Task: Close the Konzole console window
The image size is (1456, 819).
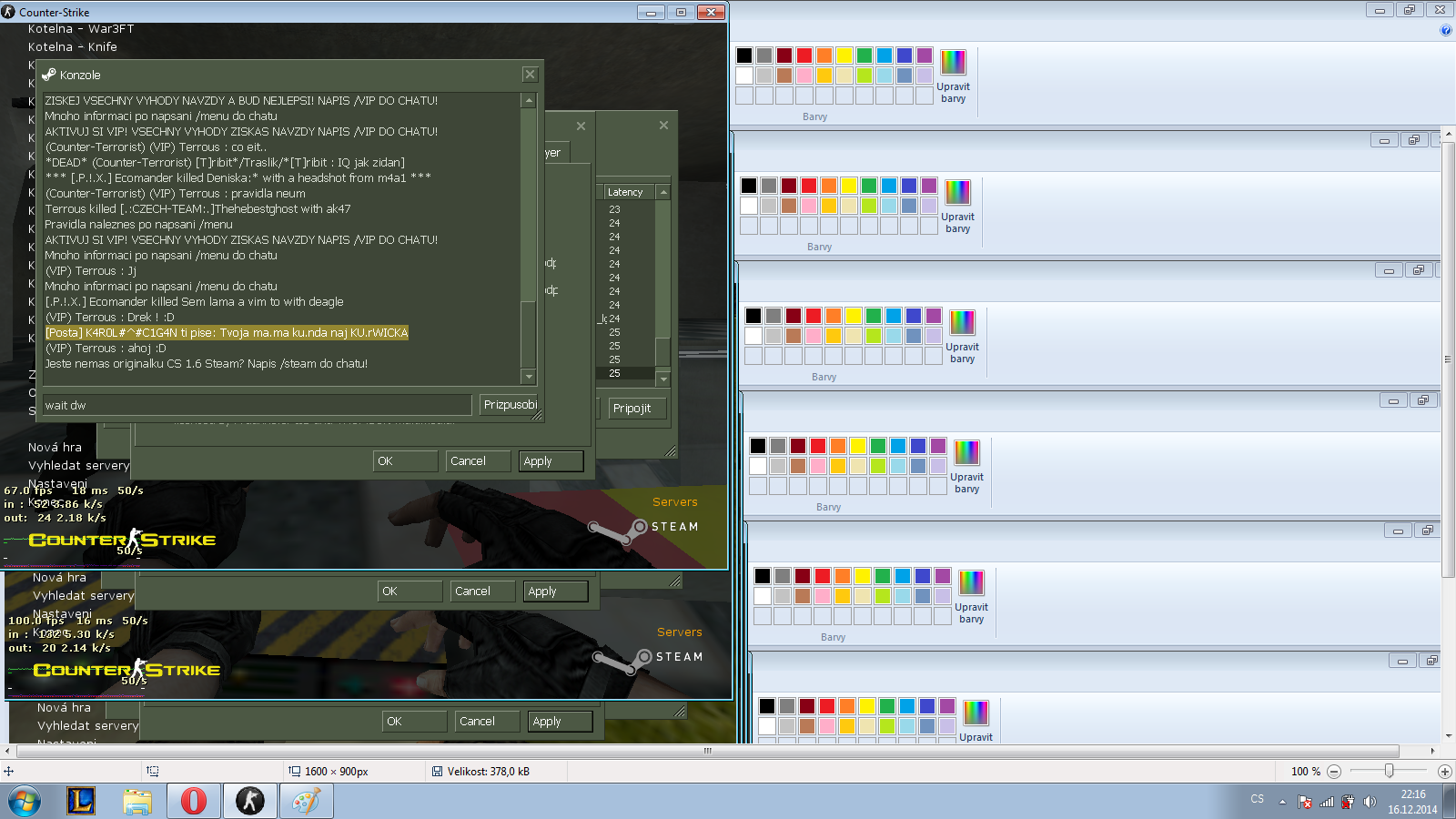Action: [530, 75]
